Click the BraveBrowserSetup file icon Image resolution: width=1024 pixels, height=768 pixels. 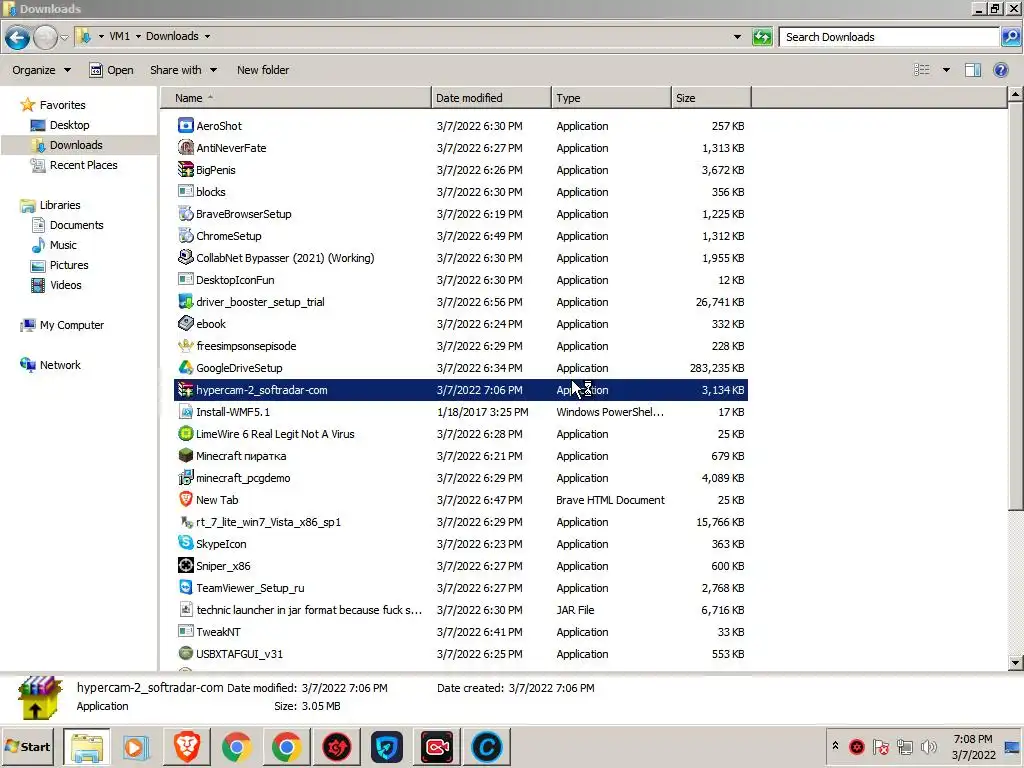[185, 214]
